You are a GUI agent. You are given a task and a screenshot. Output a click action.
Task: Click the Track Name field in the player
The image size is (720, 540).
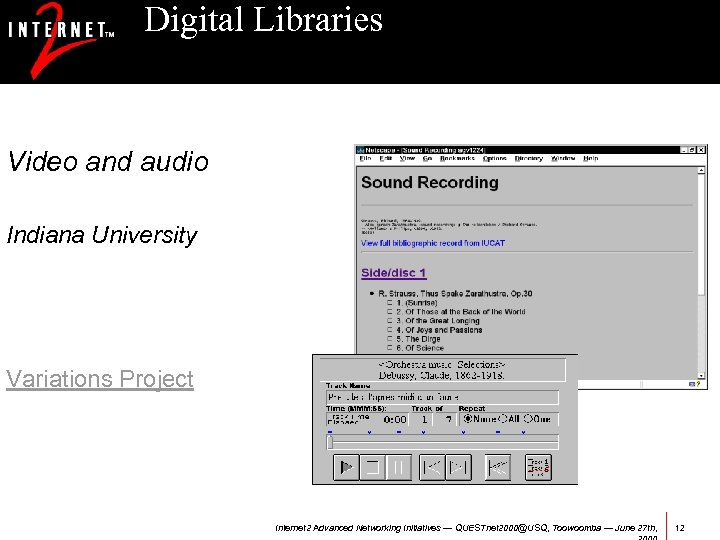(x=443, y=397)
